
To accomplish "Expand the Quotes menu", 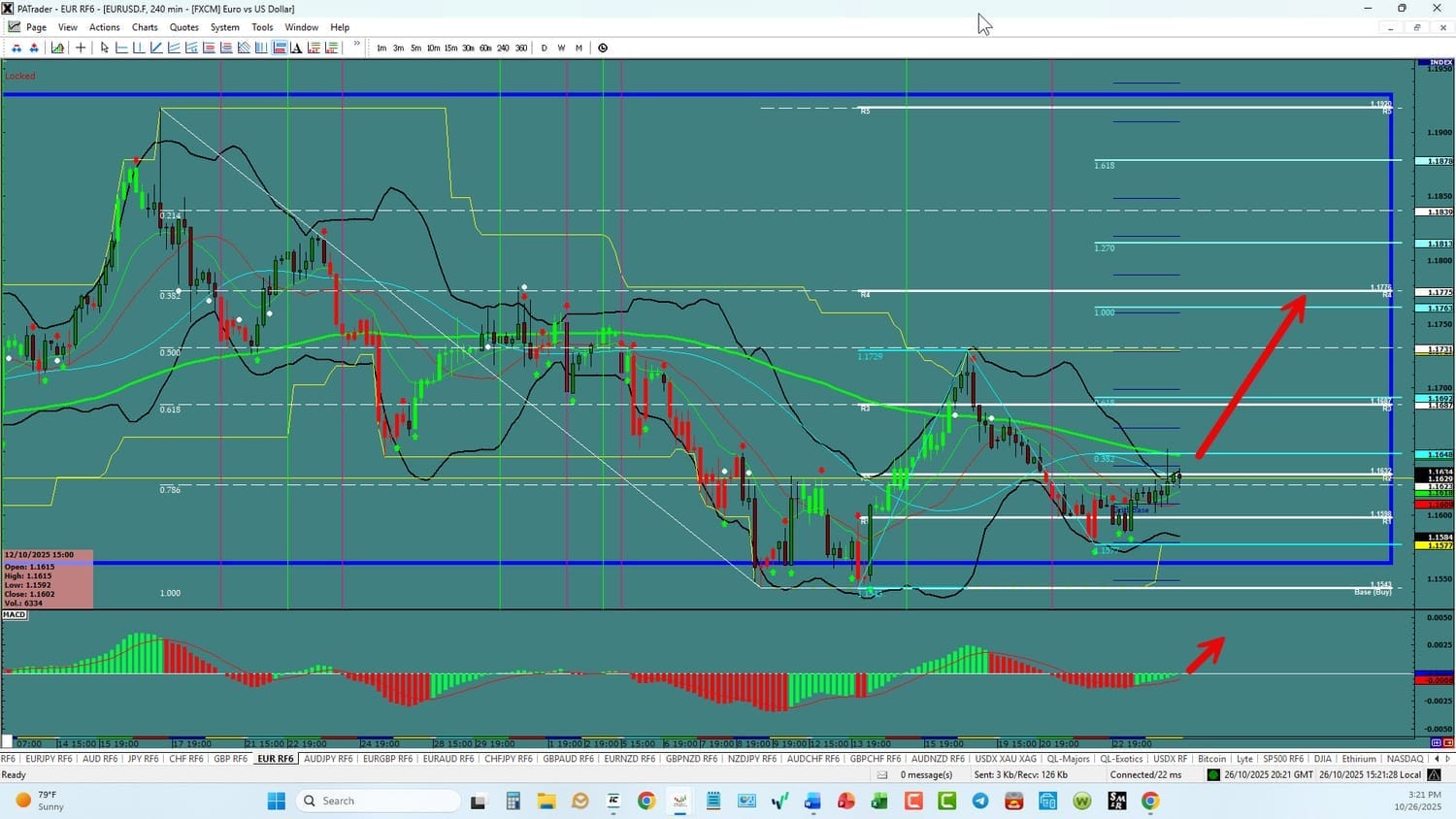I will 183,27.
